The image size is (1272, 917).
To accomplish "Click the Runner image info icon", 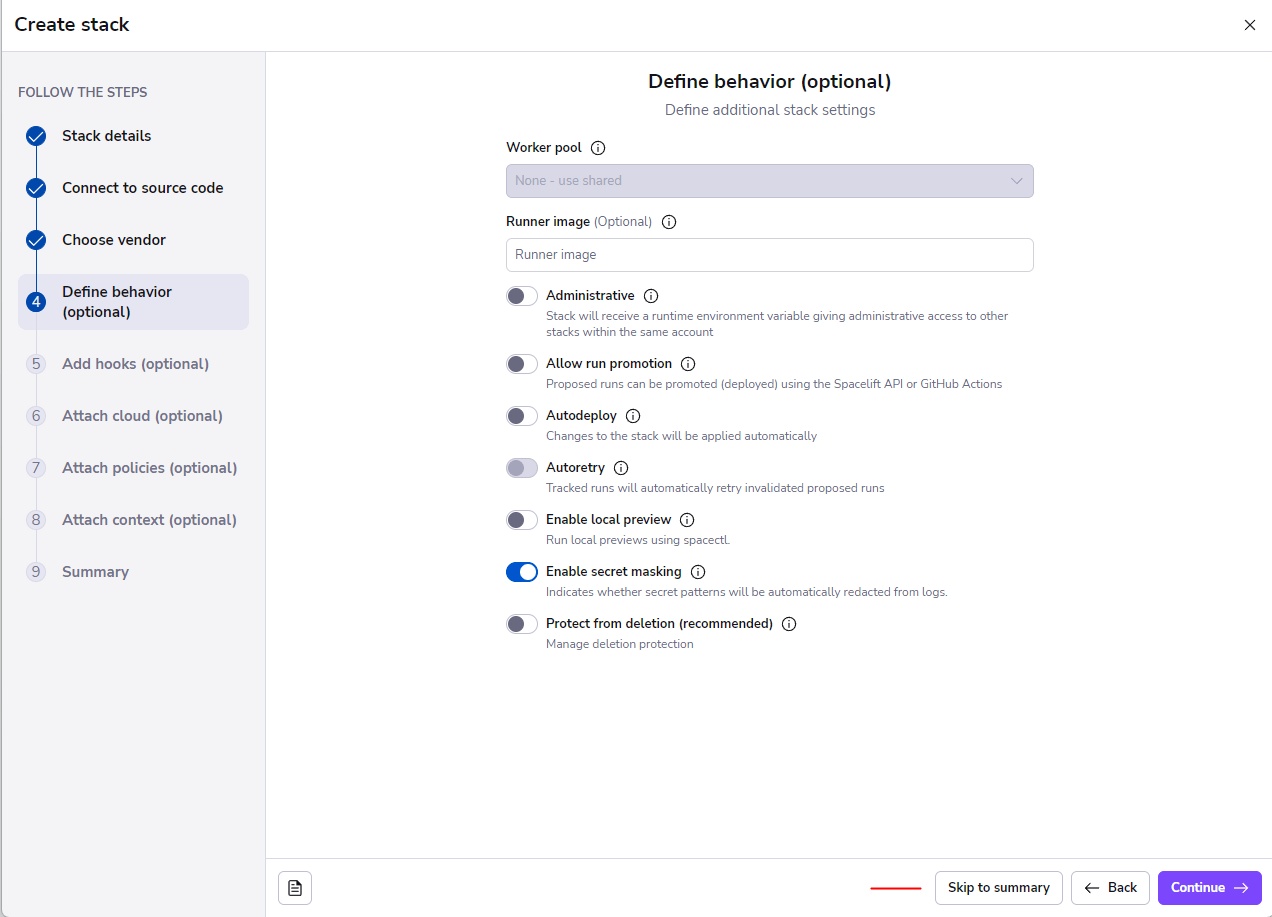I will coord(669,222).
